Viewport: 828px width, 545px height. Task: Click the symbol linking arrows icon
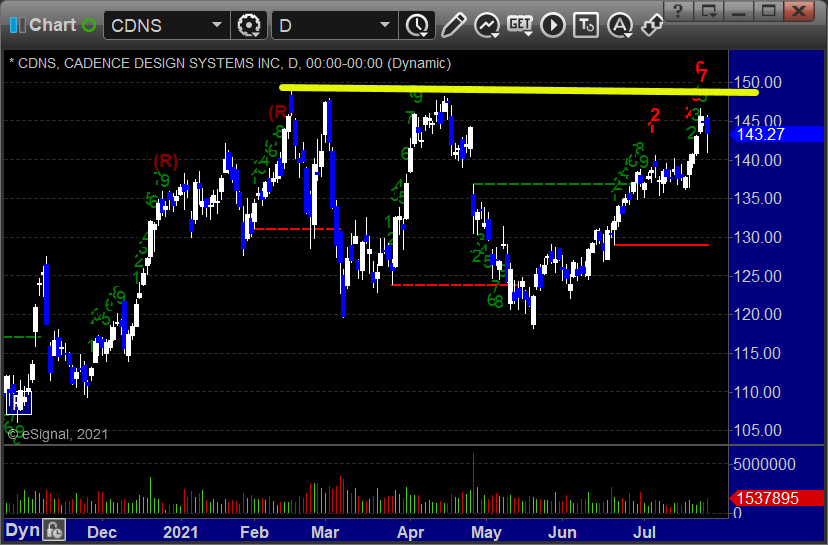click(653, 25)
